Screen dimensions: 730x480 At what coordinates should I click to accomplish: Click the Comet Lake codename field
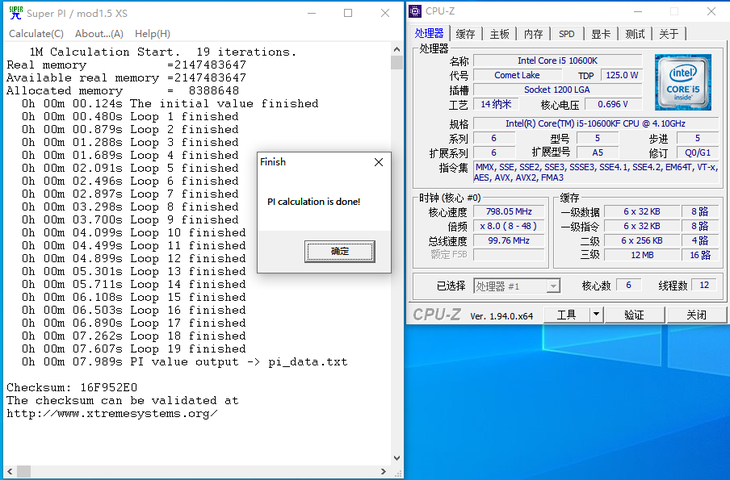coord(517,75)
